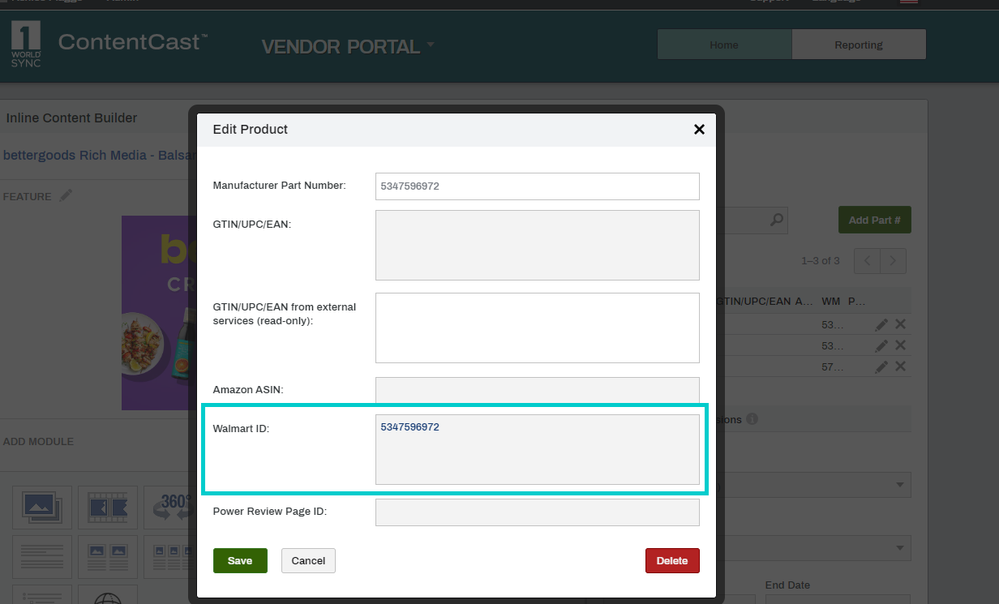Cancel editing the product

(x=308, y=561)
